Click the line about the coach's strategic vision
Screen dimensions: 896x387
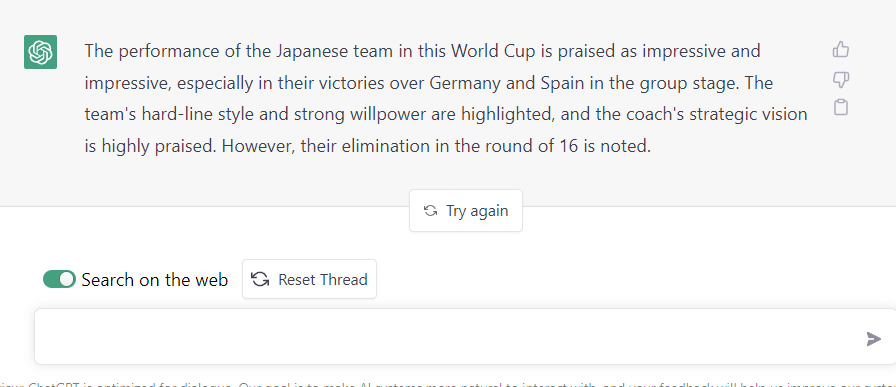click(x=446, y=115)
